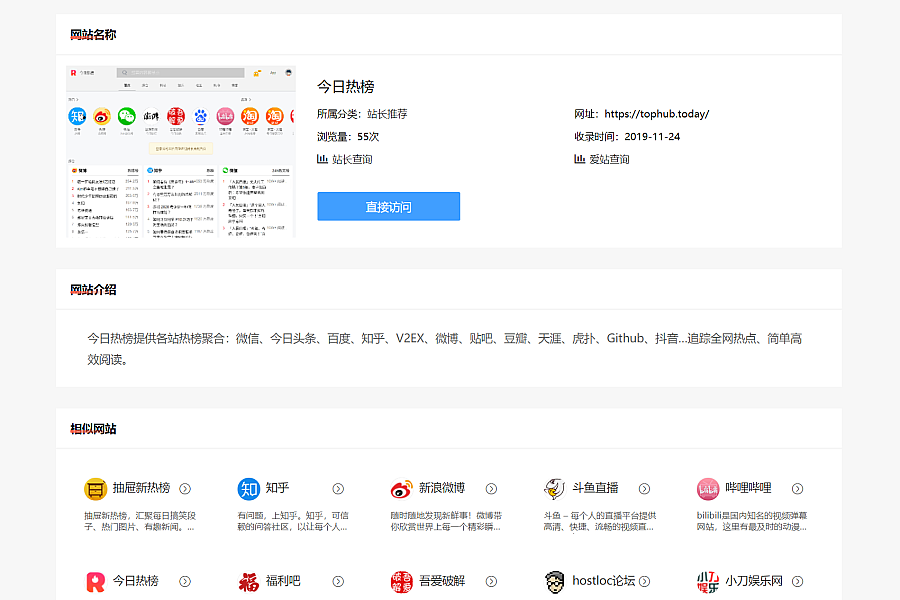Click the 吾爱破解 site icon
900x600 pixels.
coord(402,582)
